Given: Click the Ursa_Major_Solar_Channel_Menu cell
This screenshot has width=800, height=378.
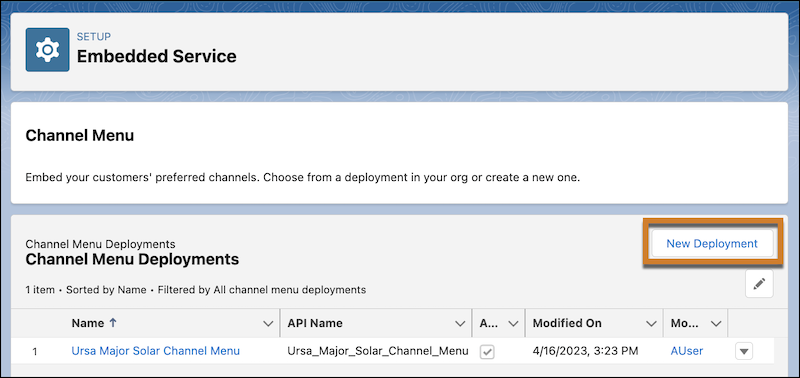Looking at the screenshot, I should (x=378, y=351).
